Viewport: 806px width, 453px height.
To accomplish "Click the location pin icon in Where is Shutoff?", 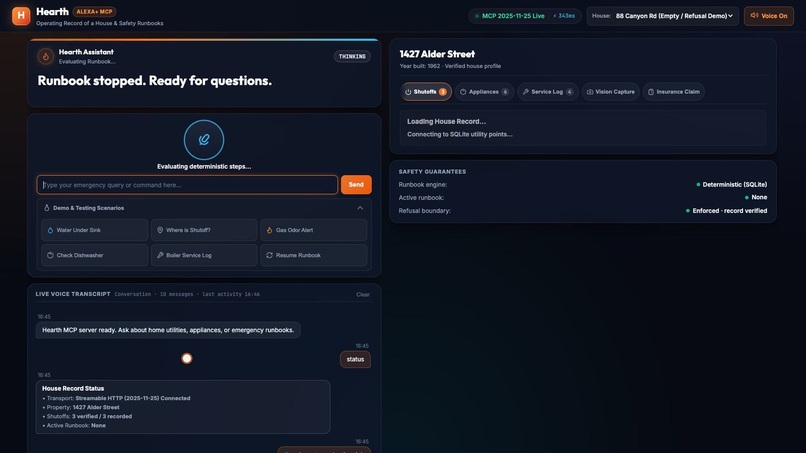I will click(x=160, y=230).
